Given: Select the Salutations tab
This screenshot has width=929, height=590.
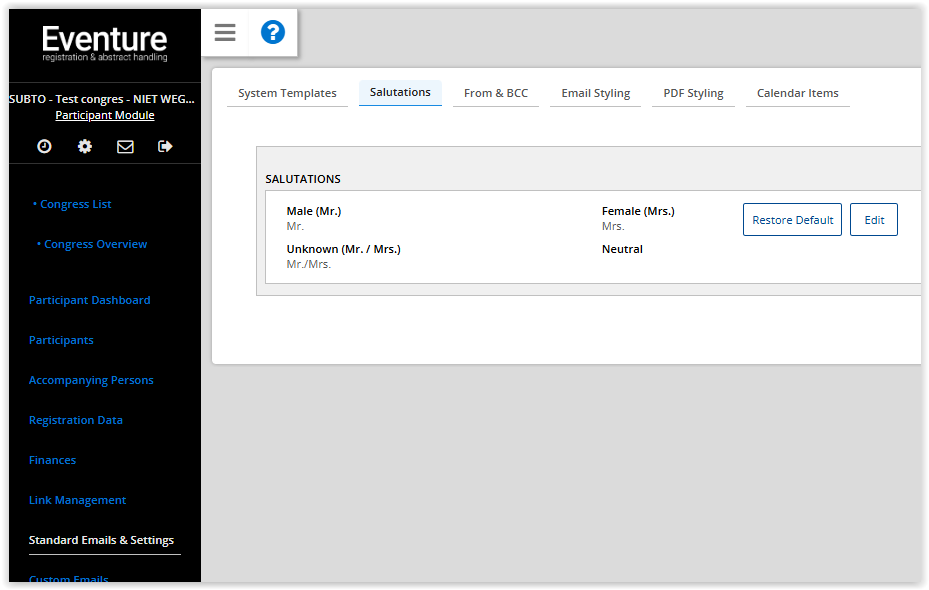Looking at the screenshot, I should 400,92.
